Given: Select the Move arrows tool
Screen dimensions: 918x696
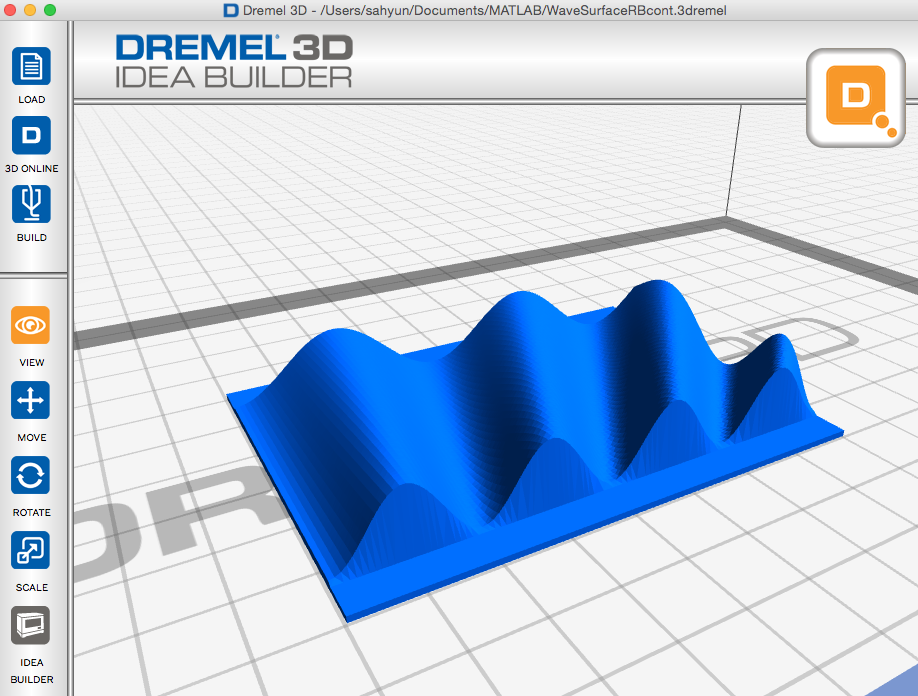Looking at the screenshot, I should point(30,400).
